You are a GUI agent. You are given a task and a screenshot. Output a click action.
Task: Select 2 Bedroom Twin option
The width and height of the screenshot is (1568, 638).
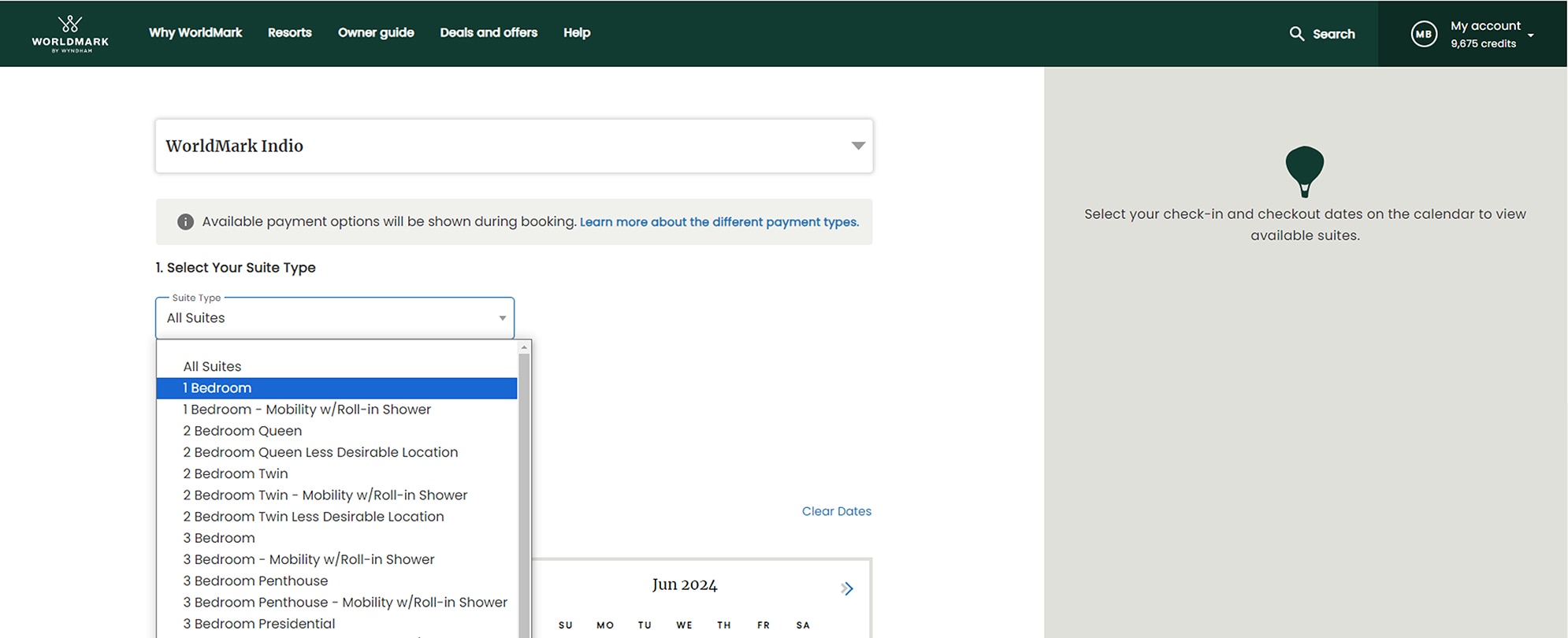click(x=336, y=473)
